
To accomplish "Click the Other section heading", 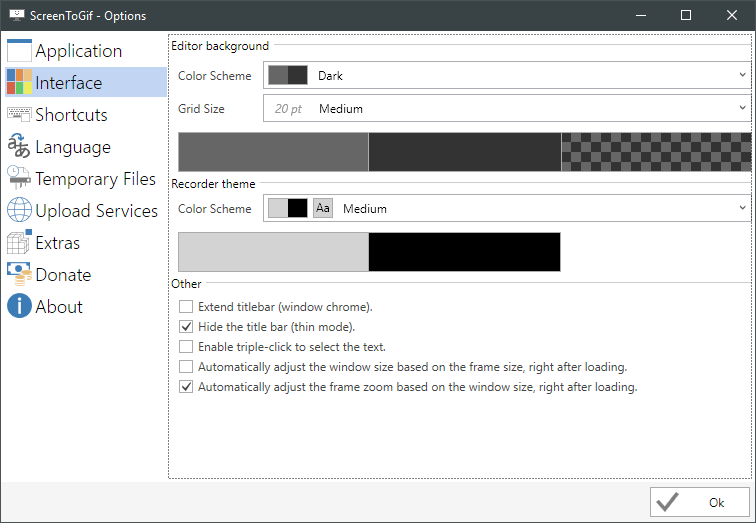I will point(186,283).
